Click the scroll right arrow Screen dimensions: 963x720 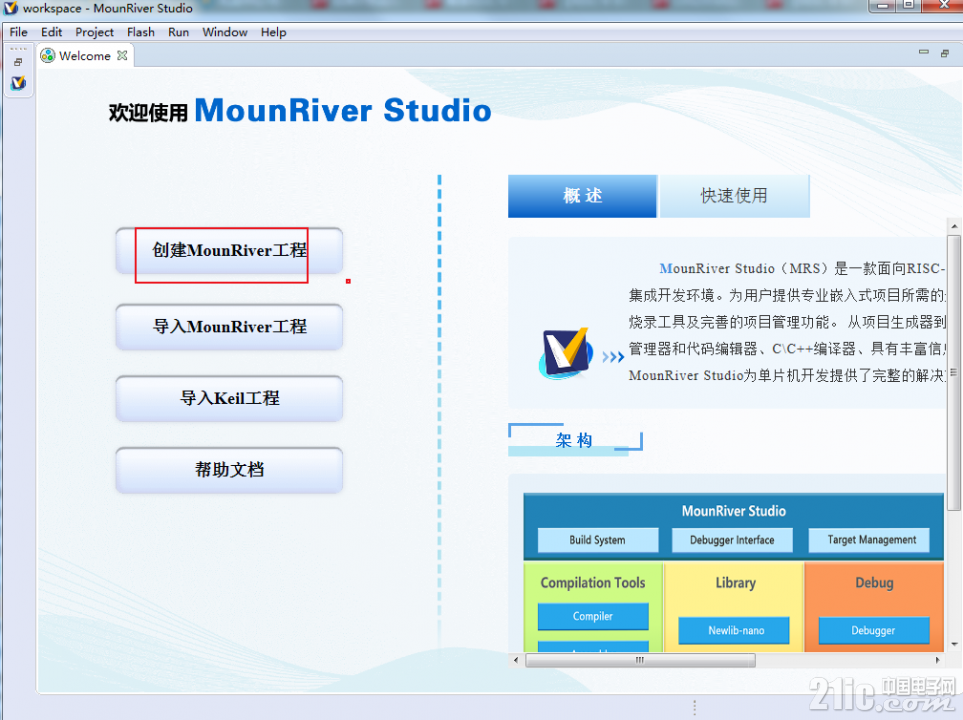point(937,660)
